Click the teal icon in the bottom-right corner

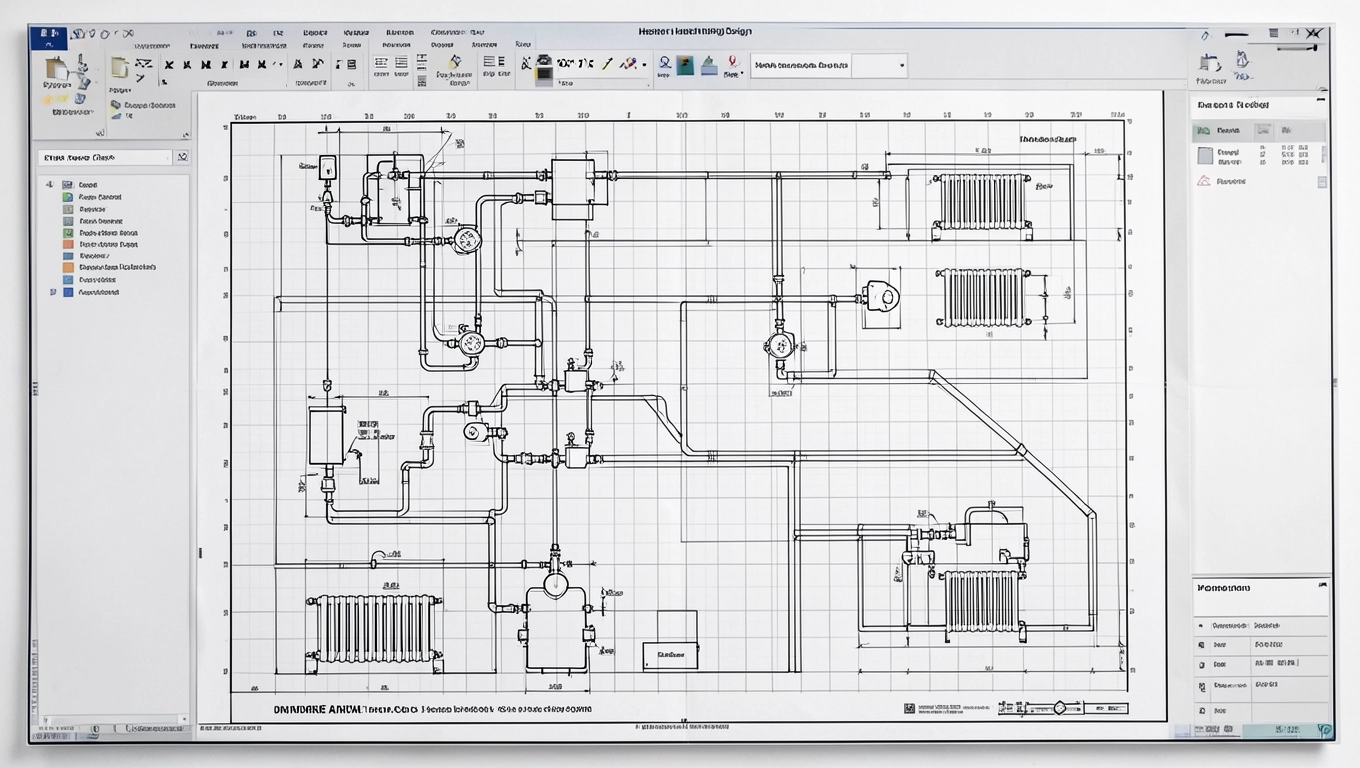pos(1325,731)
